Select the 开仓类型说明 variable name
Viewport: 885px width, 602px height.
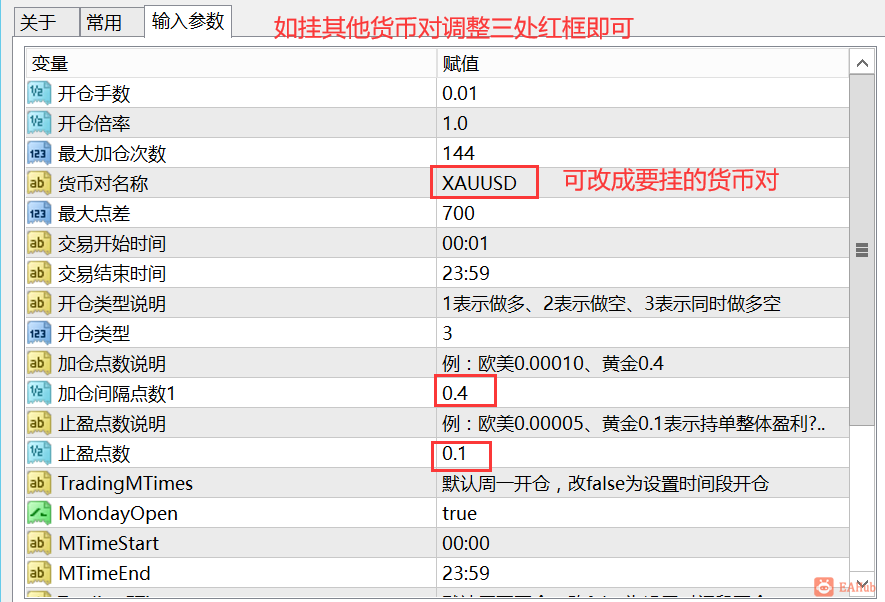pos(112,303)
